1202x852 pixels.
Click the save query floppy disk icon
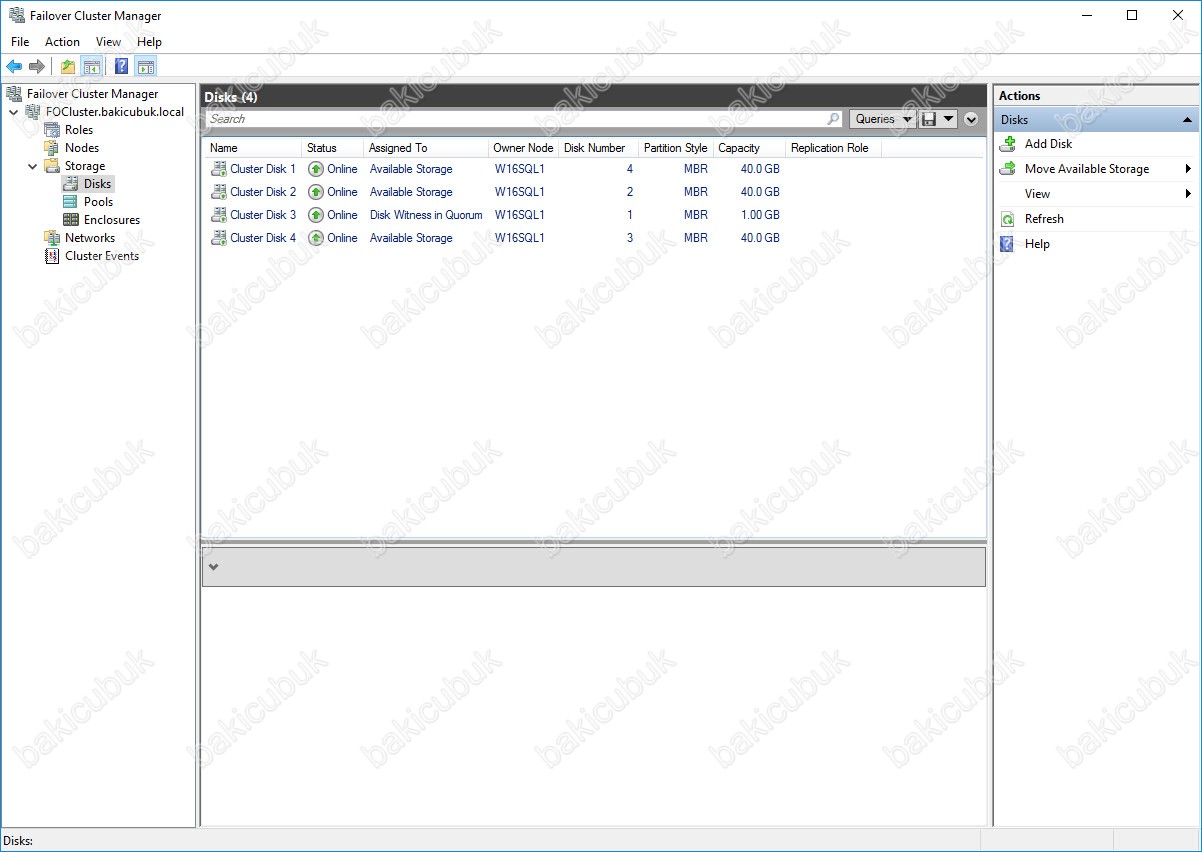pos(929,119)
